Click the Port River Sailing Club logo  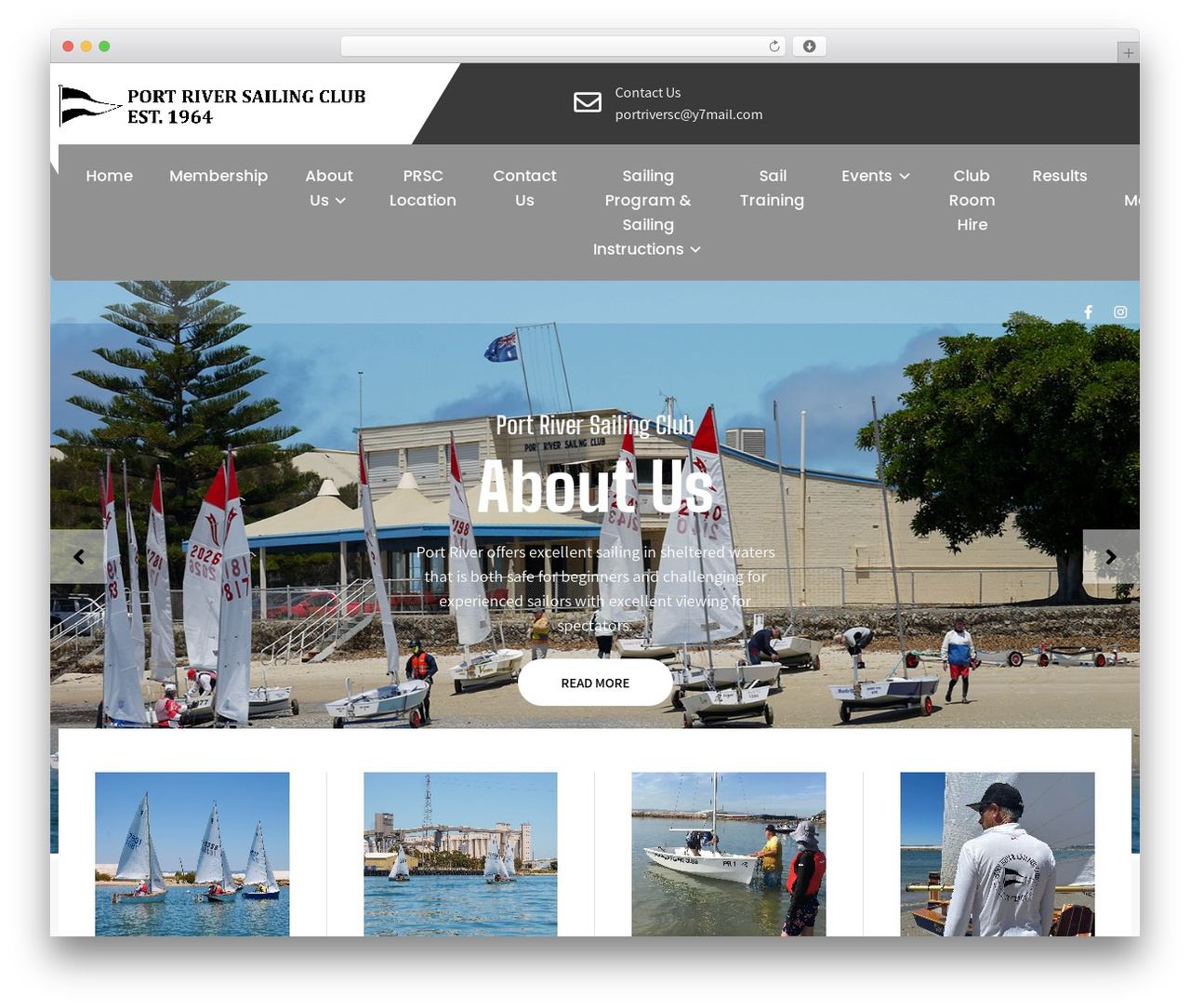pos(212,106)
